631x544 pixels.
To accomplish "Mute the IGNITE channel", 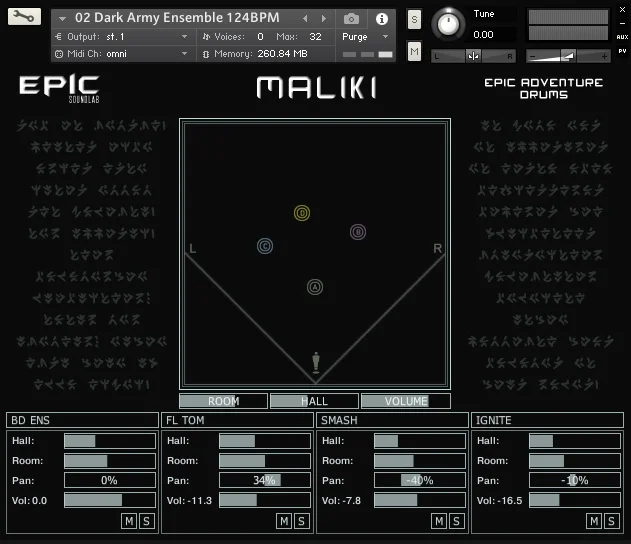I will [x=594, y=521].
